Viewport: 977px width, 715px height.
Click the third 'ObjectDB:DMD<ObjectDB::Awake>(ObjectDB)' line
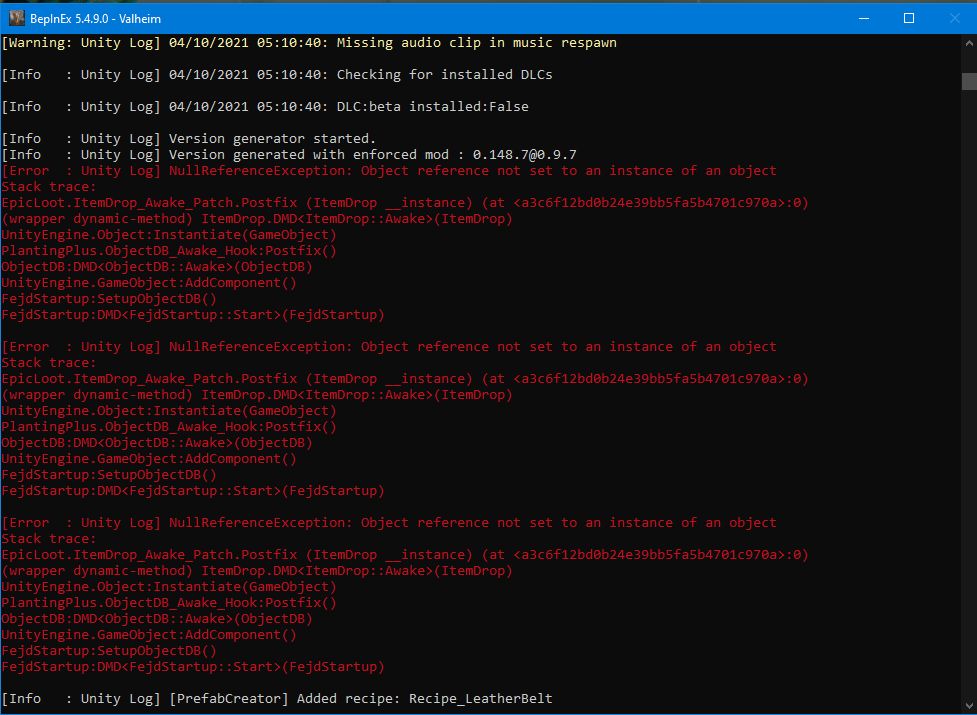point(157,619)
